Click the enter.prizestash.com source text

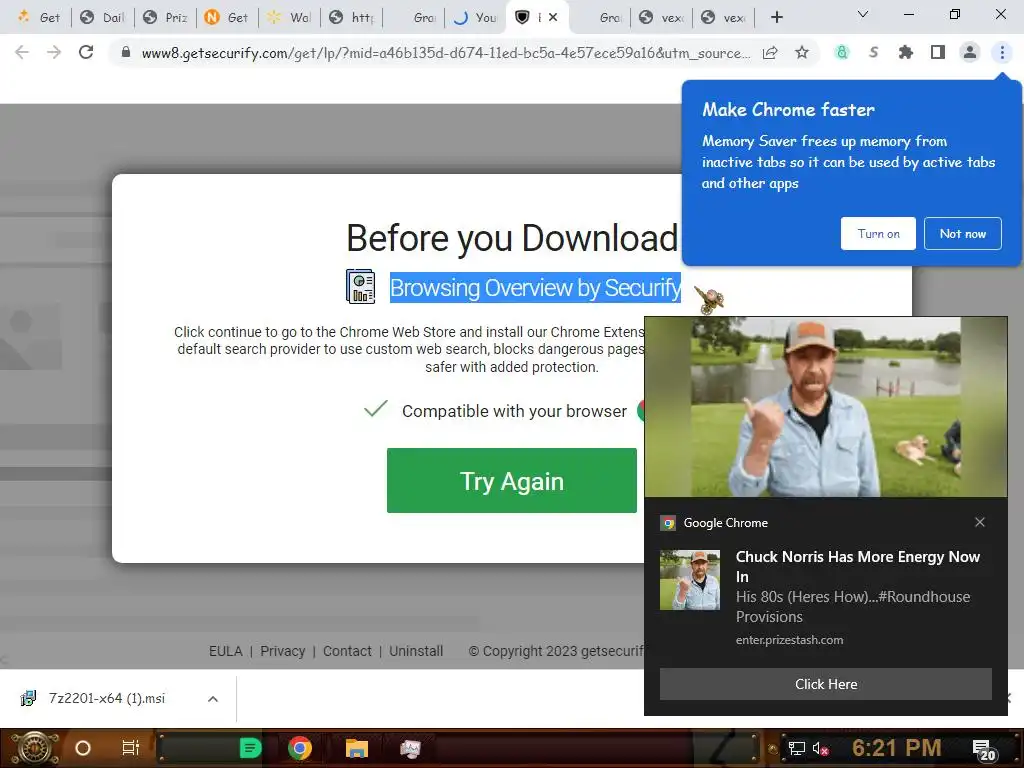pos(789,640)
